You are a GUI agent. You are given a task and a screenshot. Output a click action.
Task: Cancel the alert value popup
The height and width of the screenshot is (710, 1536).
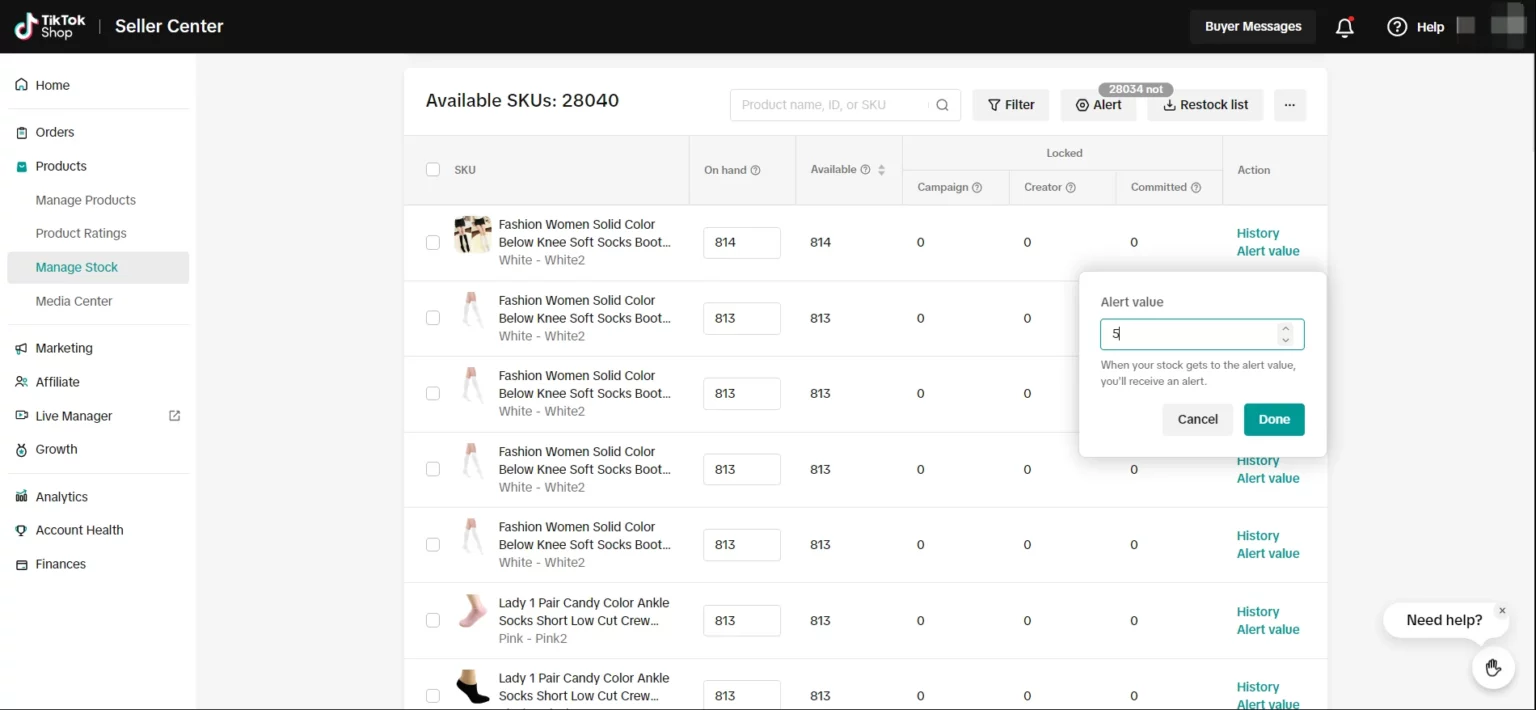(1197, 419)
